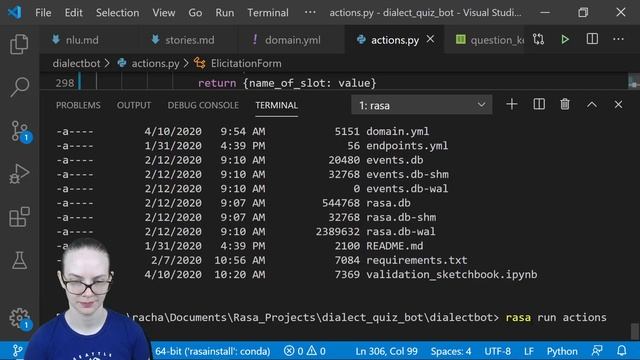
Task: Open the Go menu
Action: 195,13
